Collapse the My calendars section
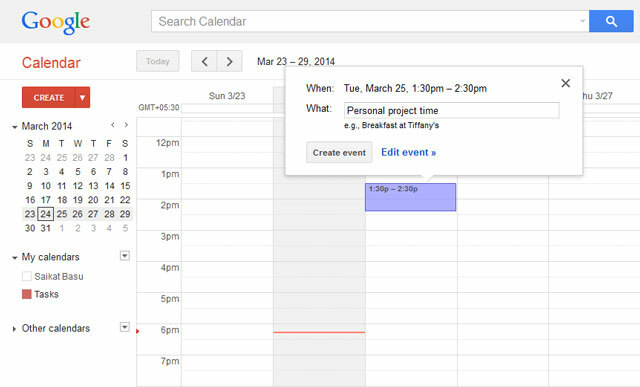Viewport: 640px width, 387px height. 15,258
